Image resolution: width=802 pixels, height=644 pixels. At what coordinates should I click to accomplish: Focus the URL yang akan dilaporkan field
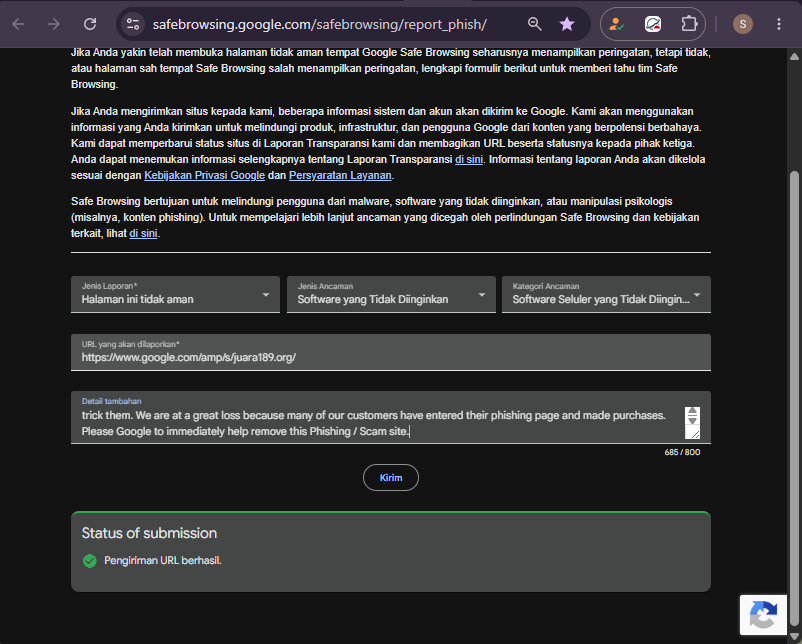pyautogui.click(x=391, y=352)
